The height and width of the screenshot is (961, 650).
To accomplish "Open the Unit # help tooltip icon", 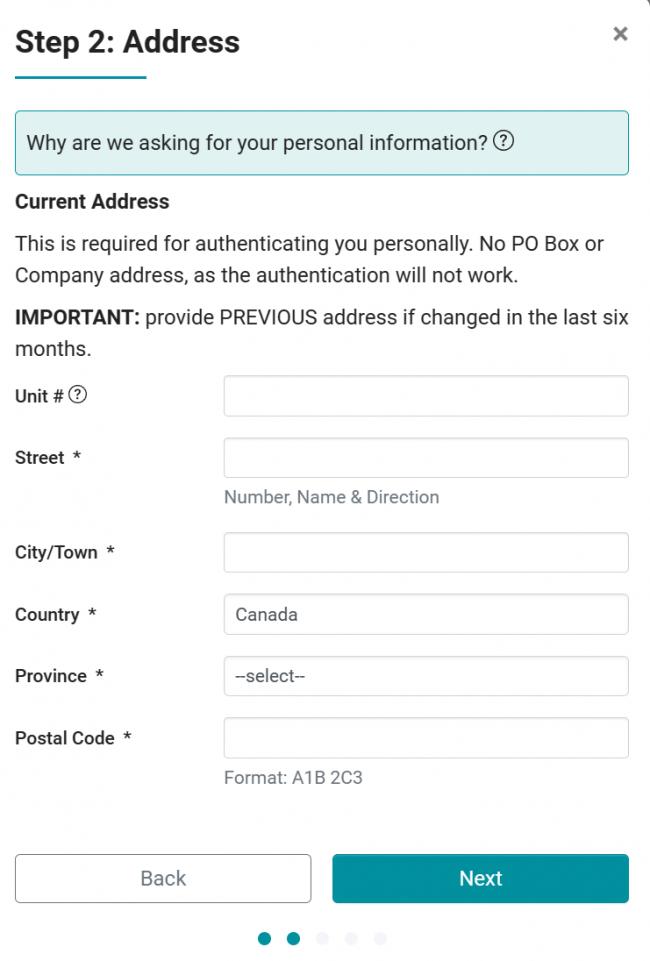I will pos(77,395).
